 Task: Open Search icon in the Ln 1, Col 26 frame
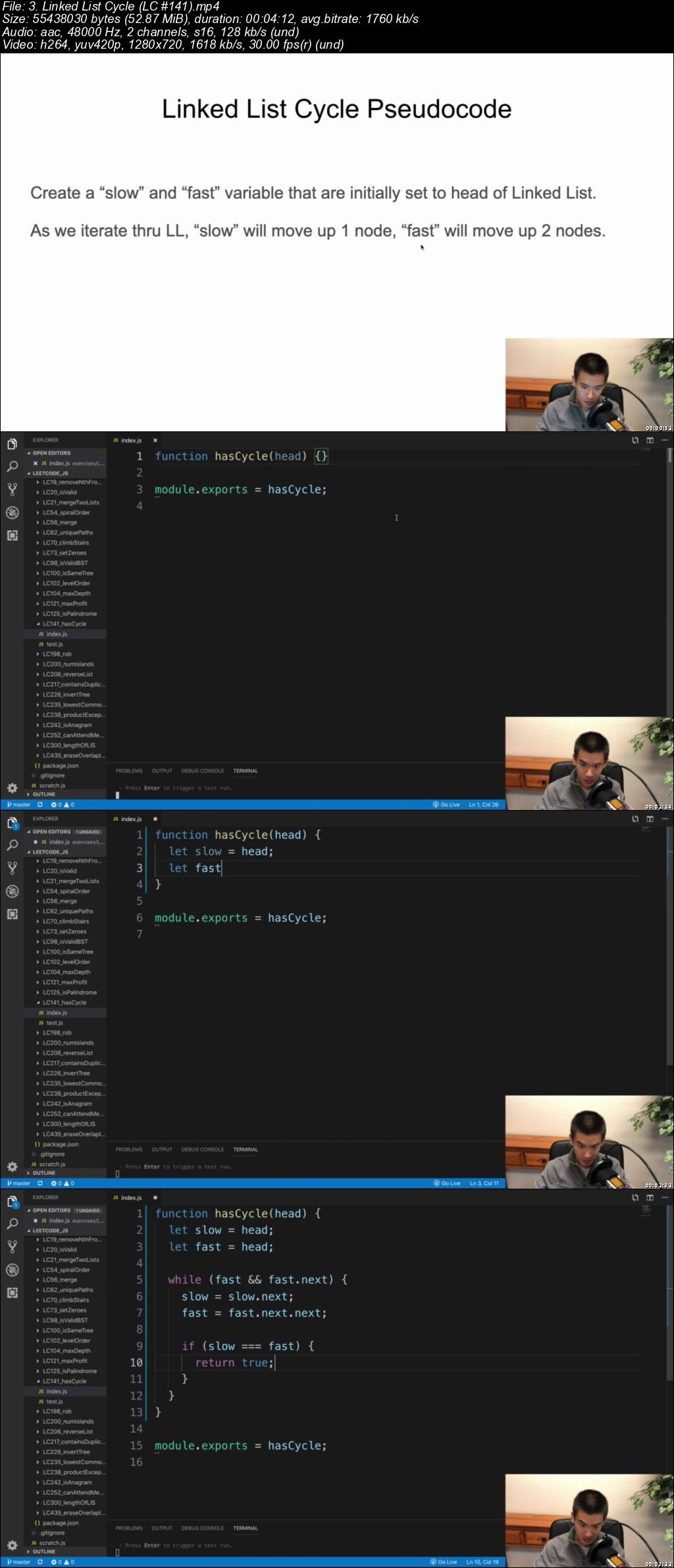12,467
